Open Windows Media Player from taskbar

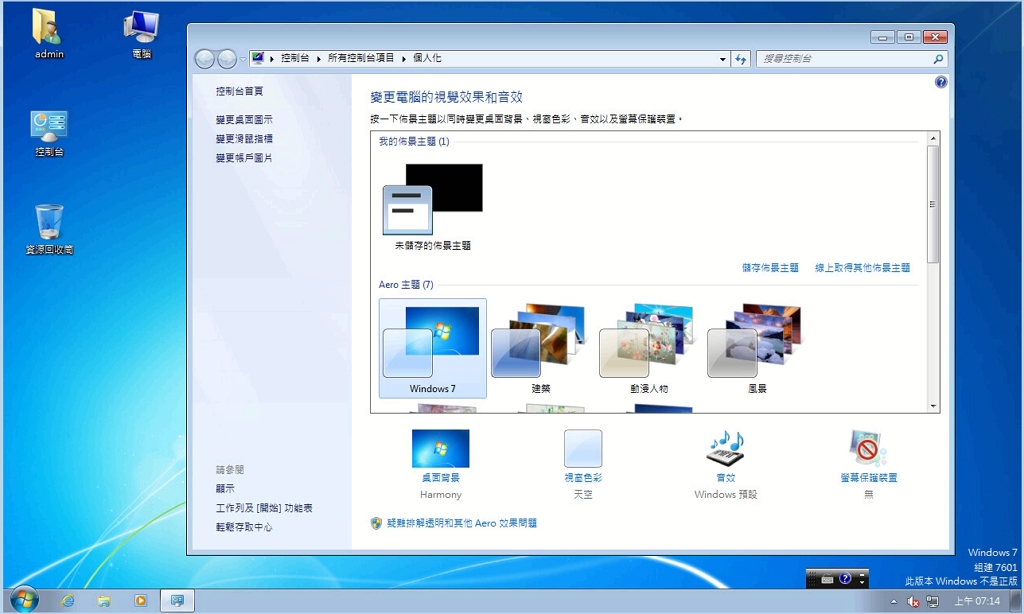(140, 600)
